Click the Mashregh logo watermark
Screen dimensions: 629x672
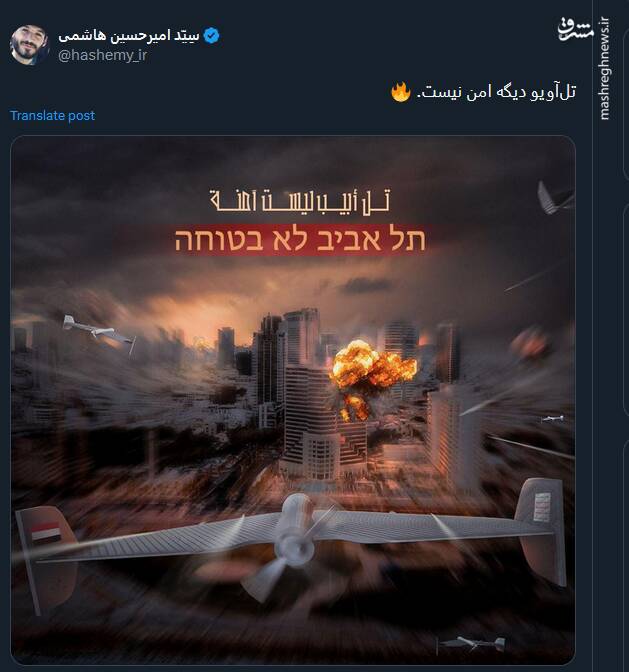pos(576,30)
